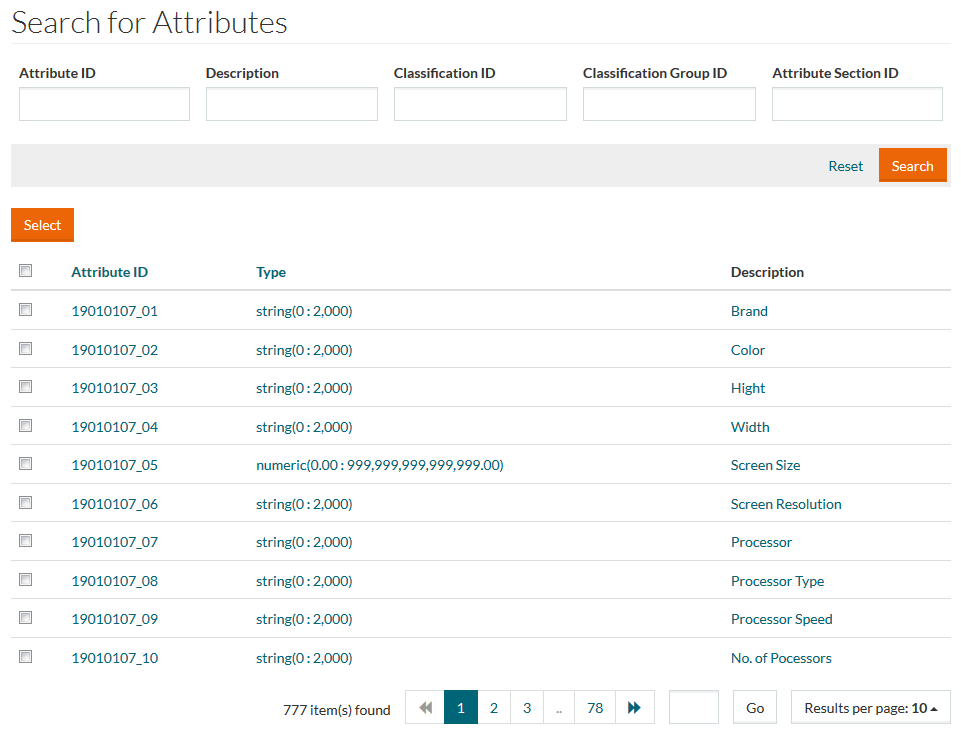Focus the Attribute ID input field
Viewport: 961px width, 730px height.
click(x=104, y=104)
